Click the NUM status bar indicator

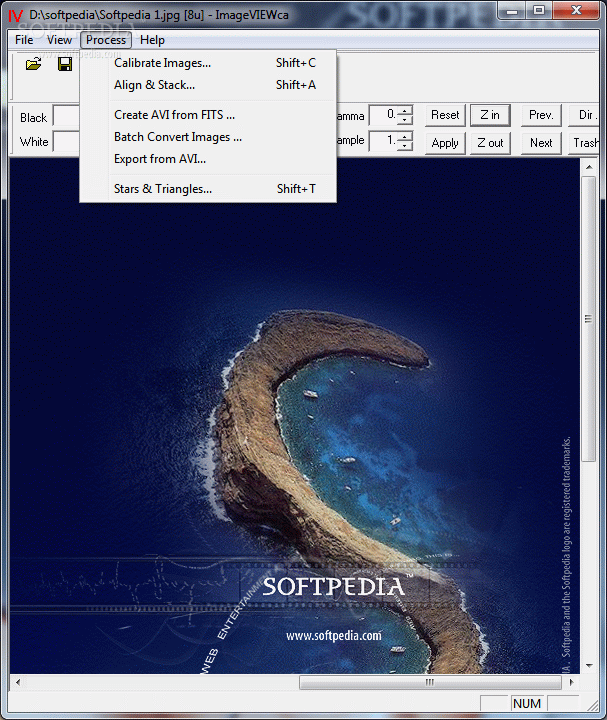tap(527, 703)
